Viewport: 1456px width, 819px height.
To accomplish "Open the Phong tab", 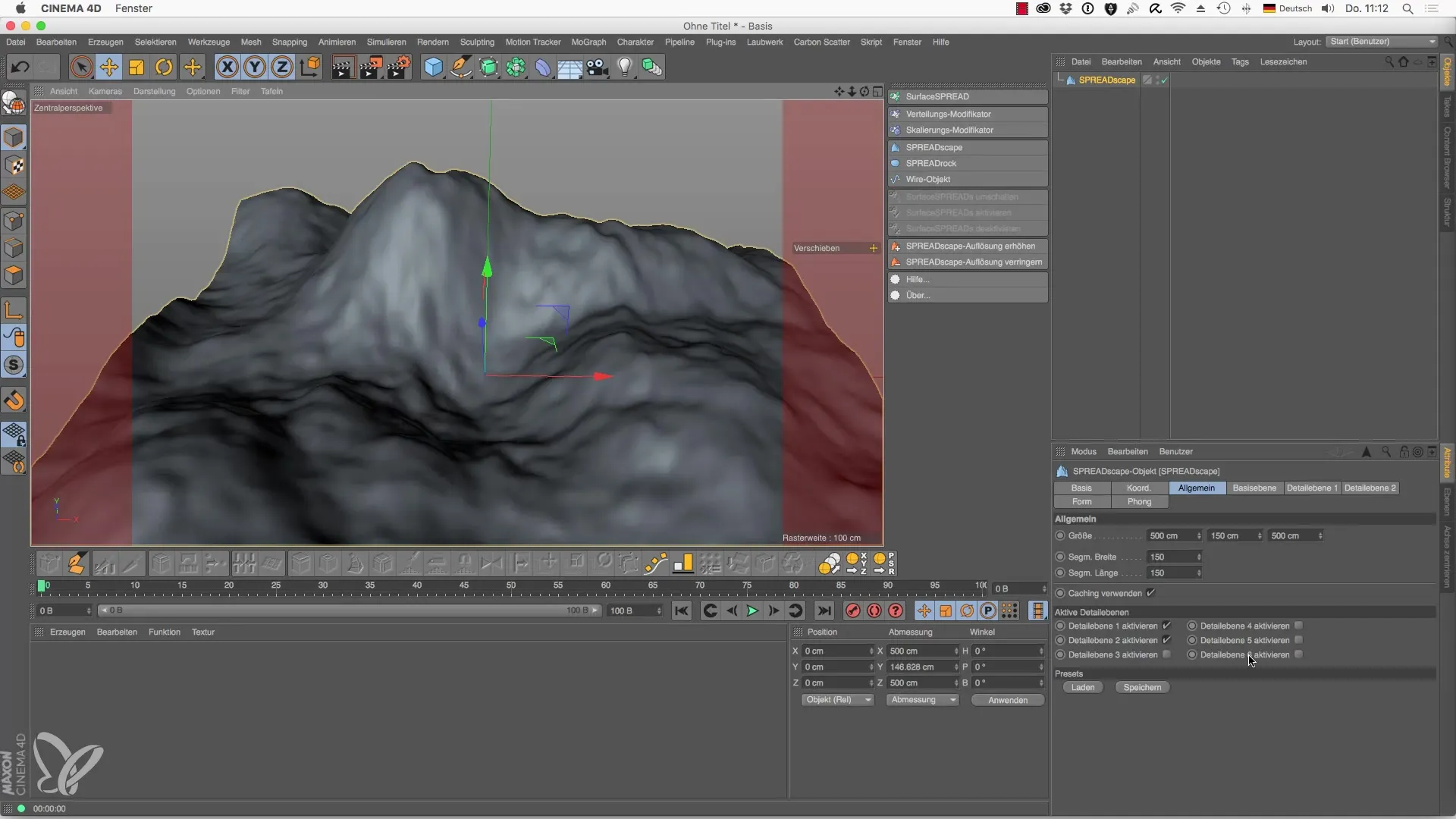I will (x=1139, y=502).
